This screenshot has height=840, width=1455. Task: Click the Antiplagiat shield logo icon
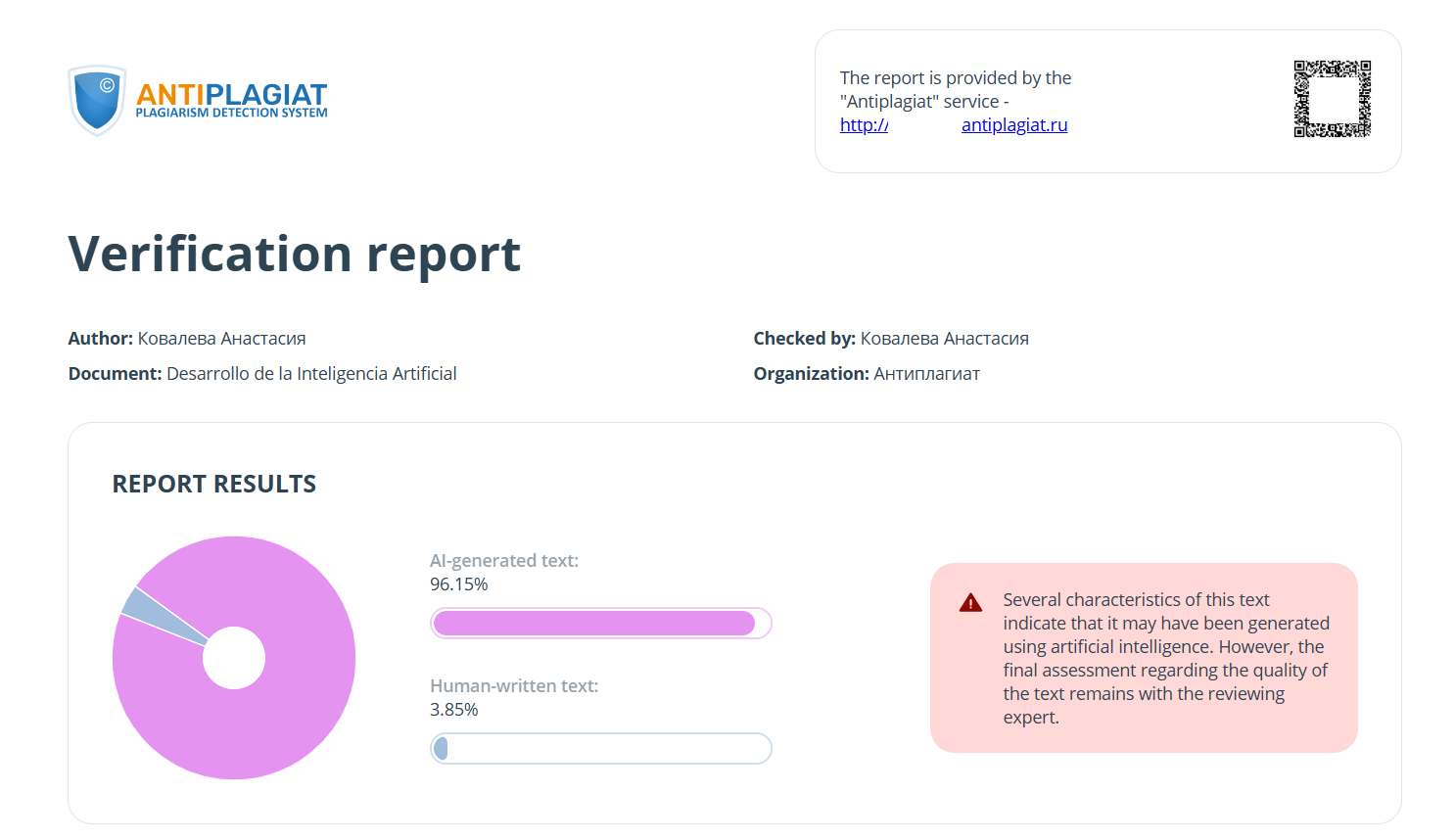pos(97,100)
